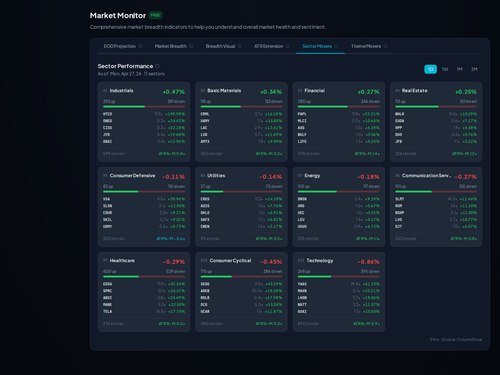Image resolution: width=500 pixels, height=375 pixels.
Task: Open the Real Estate sector card title
Action: point(414,91)
